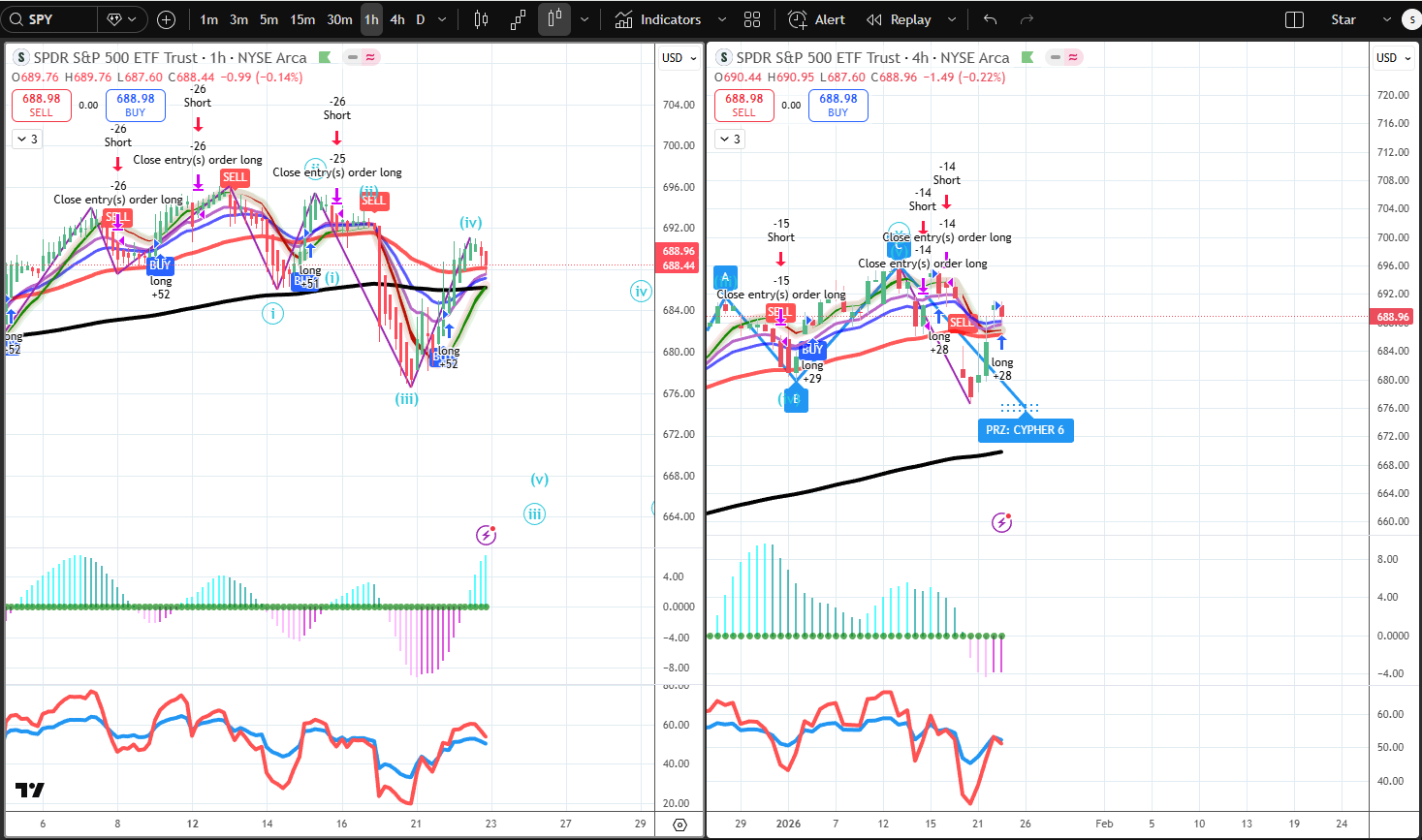
Task: Expand the favorite indicators dropdown arrow
Action: [722, 19]
